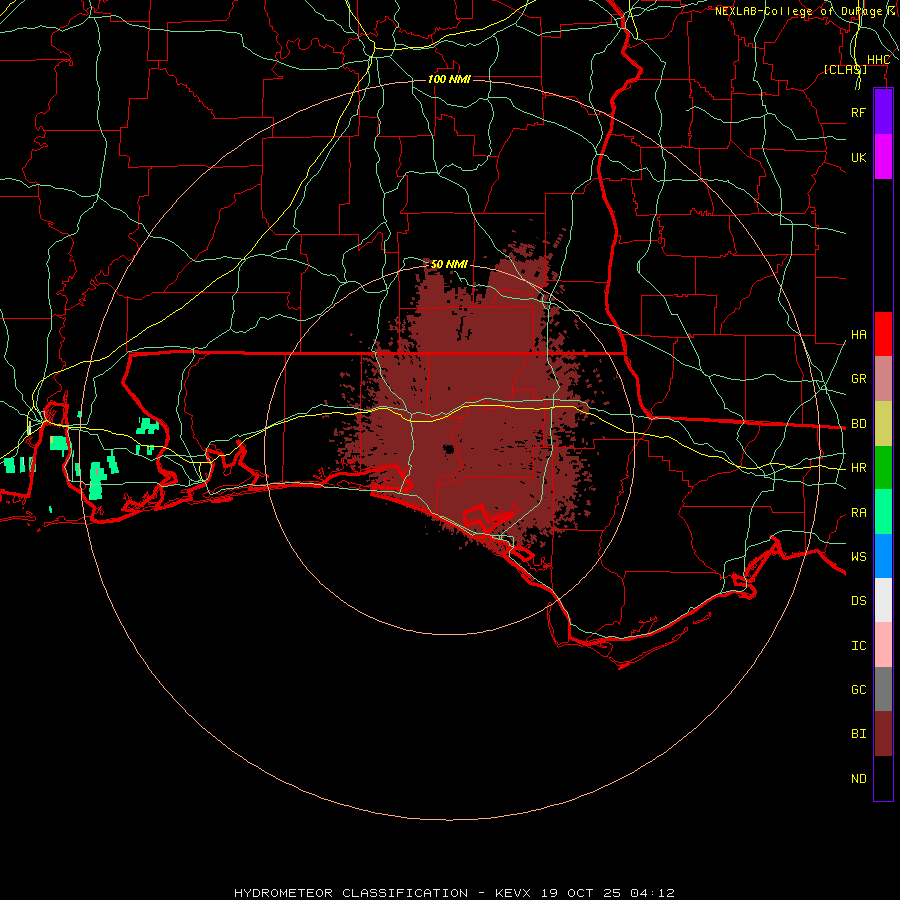Select the GC gray legend swatch
This screenshot has height=900, width=900.
point(883,689)
